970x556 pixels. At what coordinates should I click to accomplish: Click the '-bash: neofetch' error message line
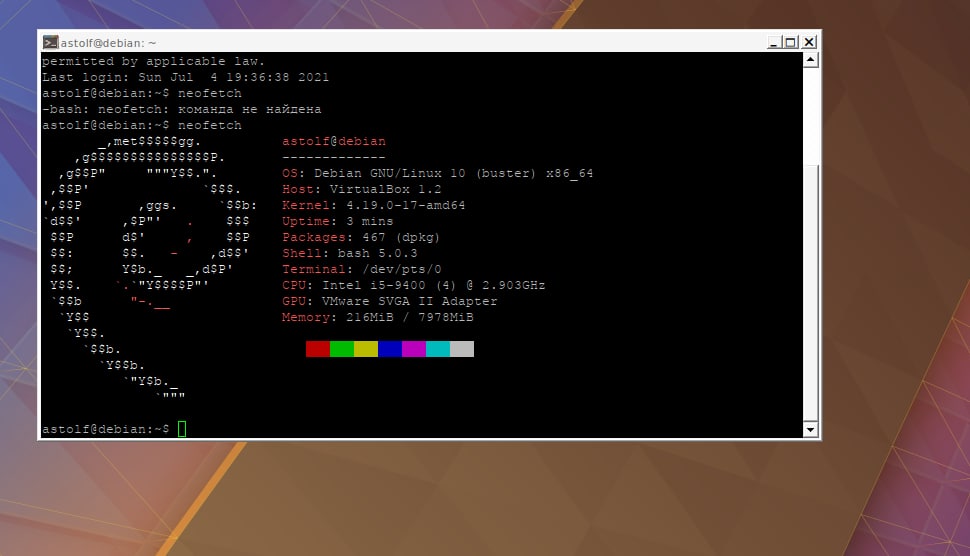[182, 109]
